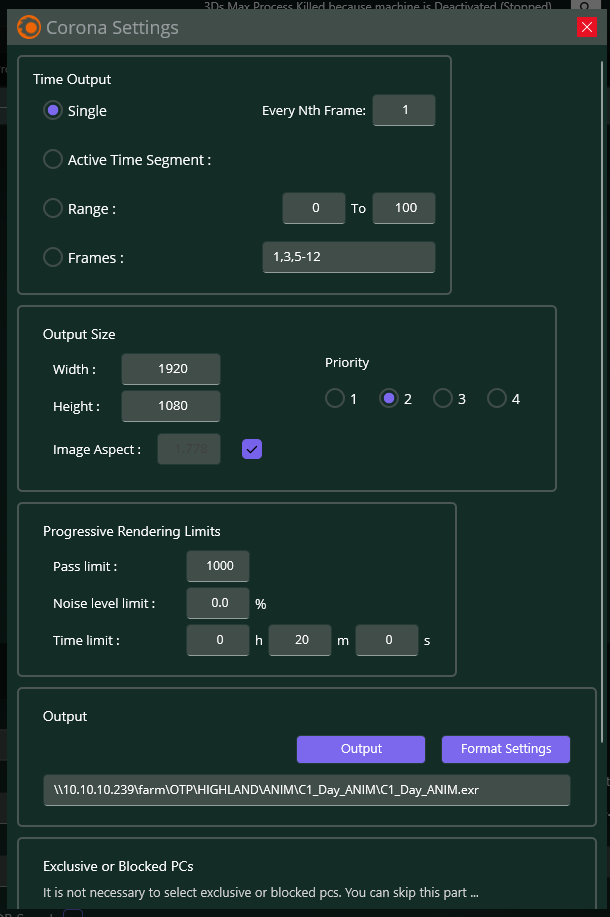Click the Corona Settings title text
This screenshot has height=917, width=610.
112,27
